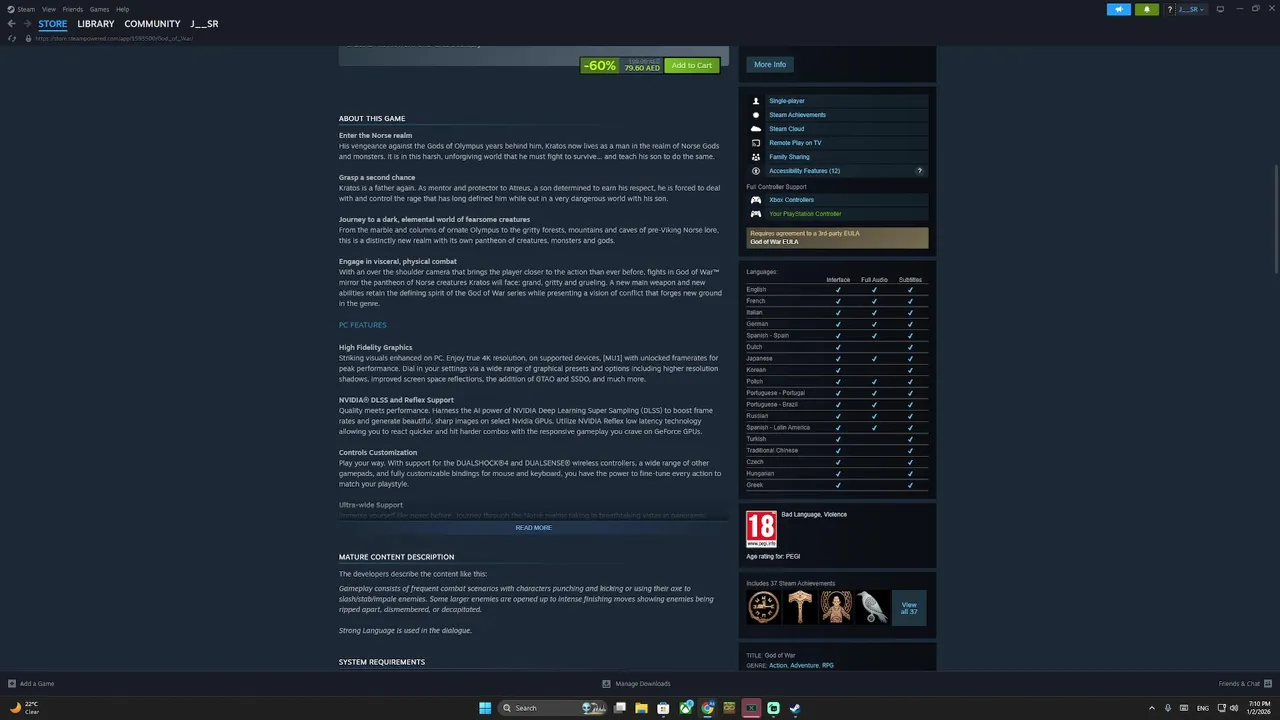The height and width of the screenshot is (720, 1280).
Task: Open the RPG genre link
Action: 828,665
